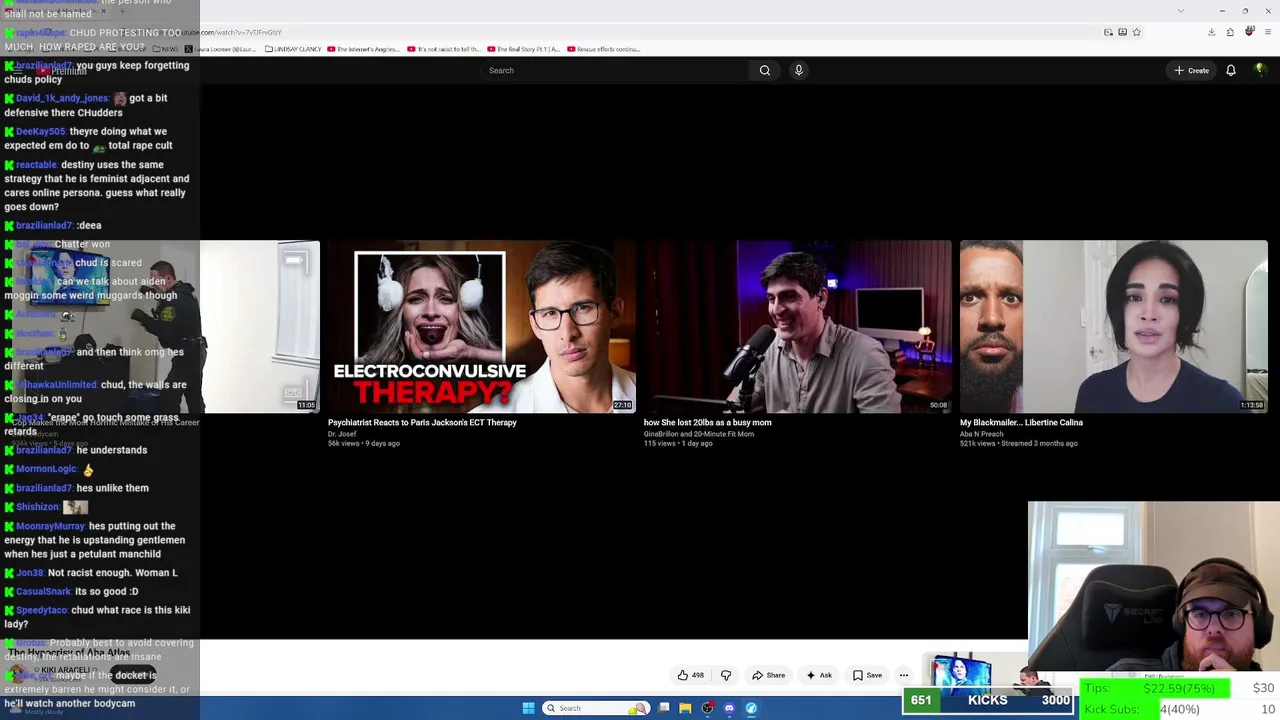1280x720 pixels.
Task: Open 'Psychiatrist Reacts to Paris Jackson's ECT Therapy' title
Action: click(x=422, y=422)
